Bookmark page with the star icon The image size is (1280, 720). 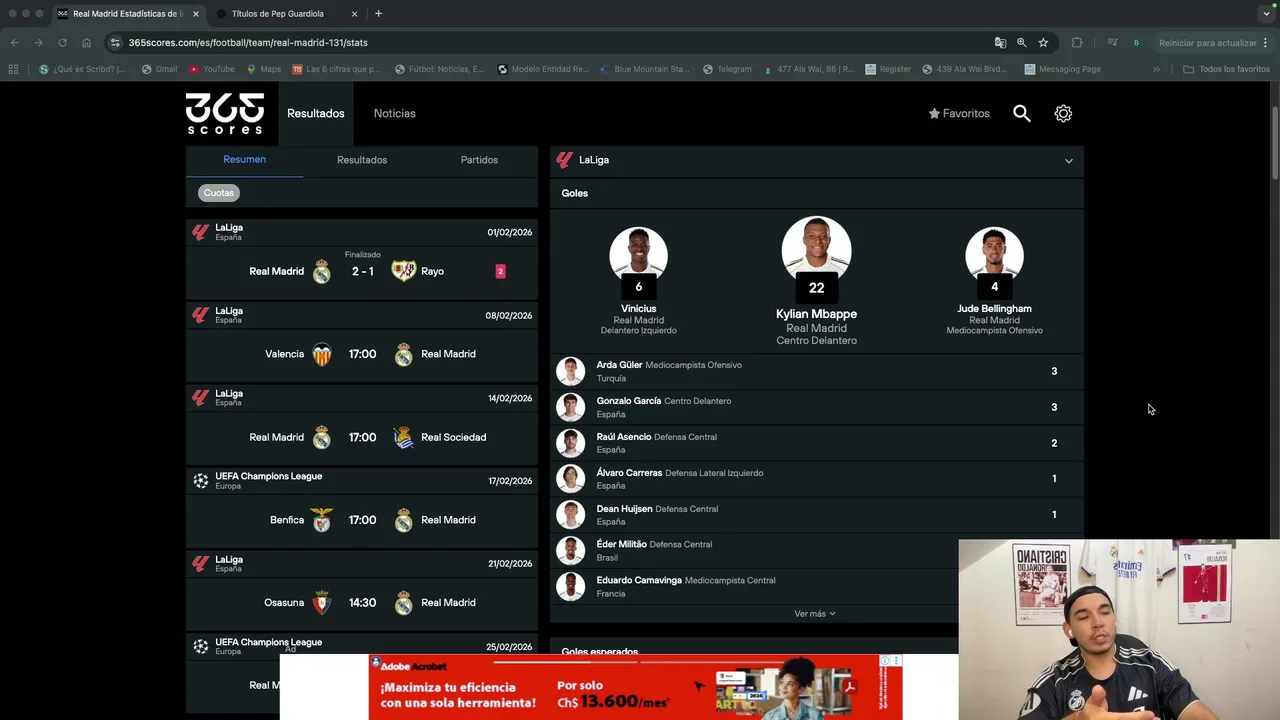(1043, 42)
